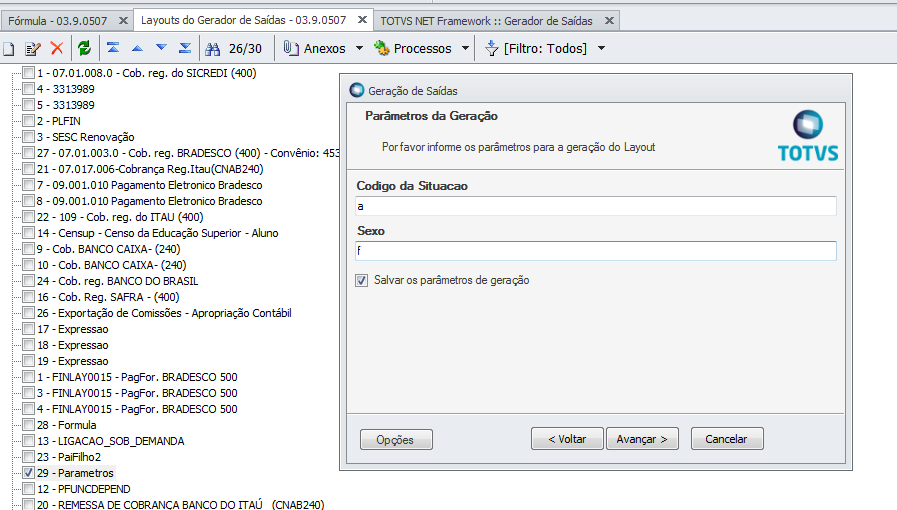Close the TOTVS NET Framework tab
This screenshot has height=510, width=897.
[609, 21]
